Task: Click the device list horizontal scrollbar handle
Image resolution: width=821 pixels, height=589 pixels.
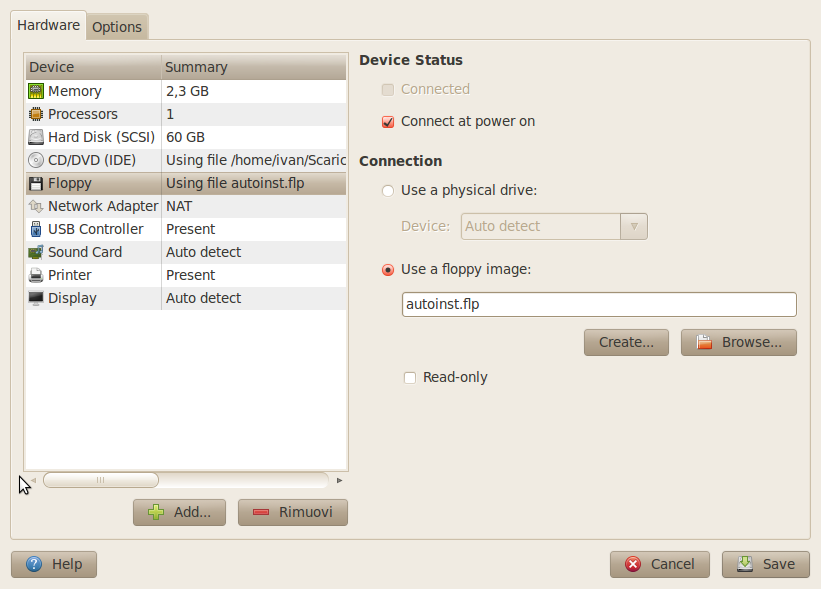Action: [101, 480]
